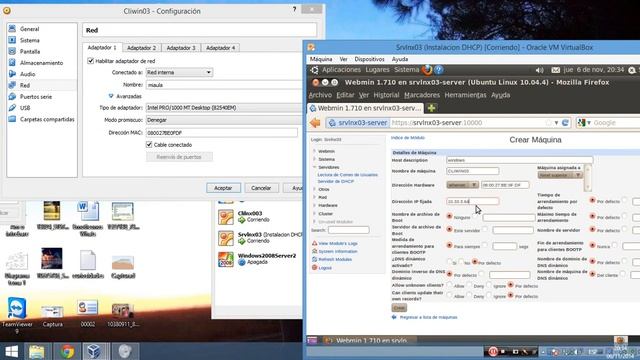Click Dirección IP fijada input field

tap(472, 201)
